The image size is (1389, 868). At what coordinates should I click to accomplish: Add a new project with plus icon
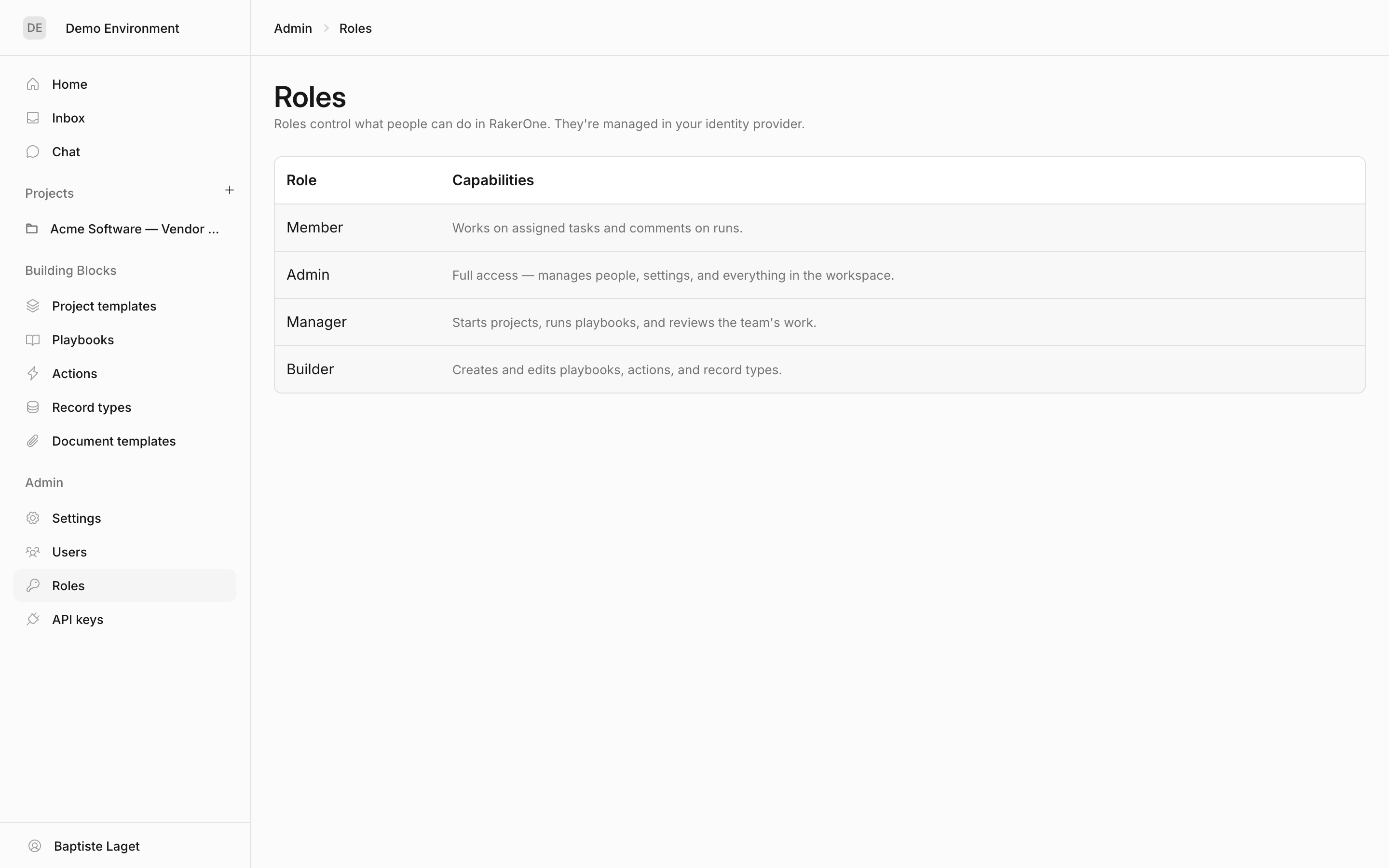[229, 190]
